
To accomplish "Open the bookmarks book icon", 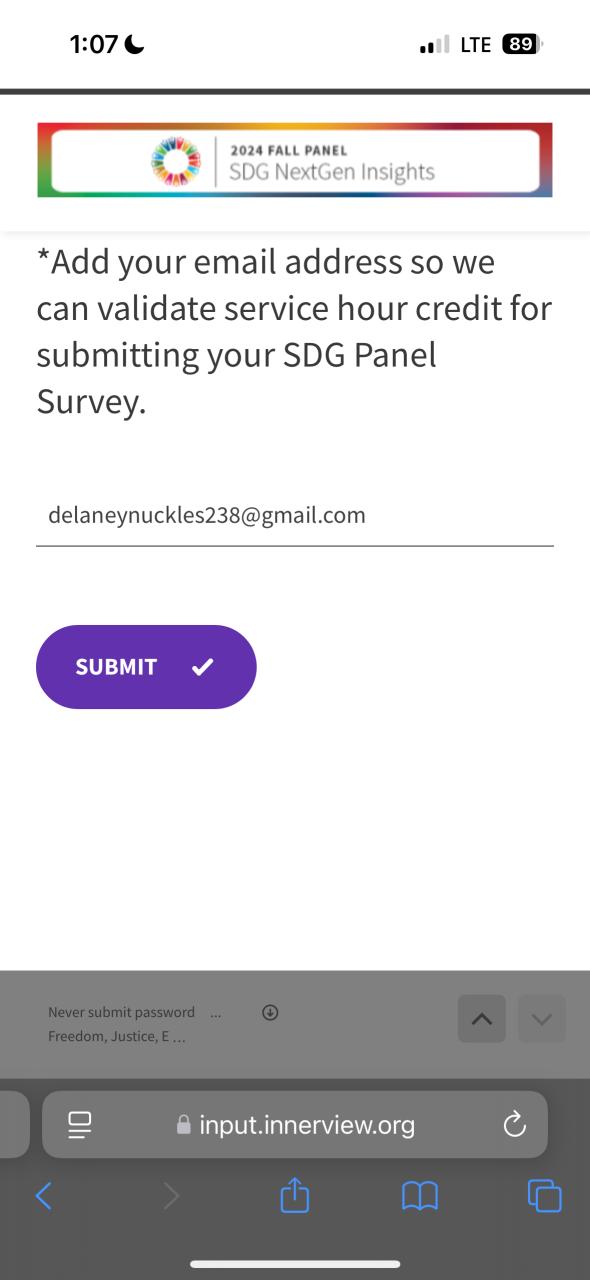I will click(x=420, y=1196).
